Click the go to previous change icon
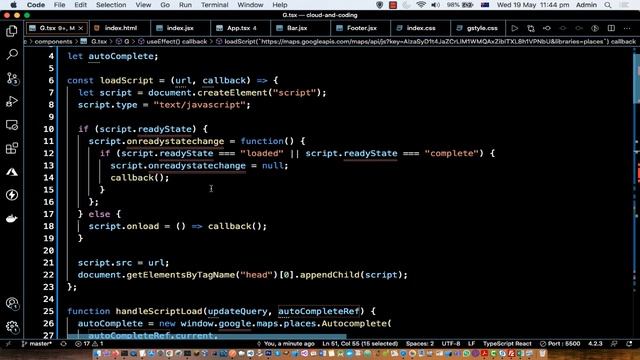Screen dimensions: 640x360 point(547,28)
